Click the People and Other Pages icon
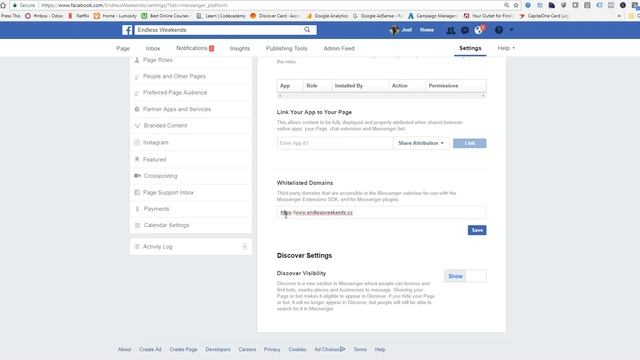 [x=137, y=76]
